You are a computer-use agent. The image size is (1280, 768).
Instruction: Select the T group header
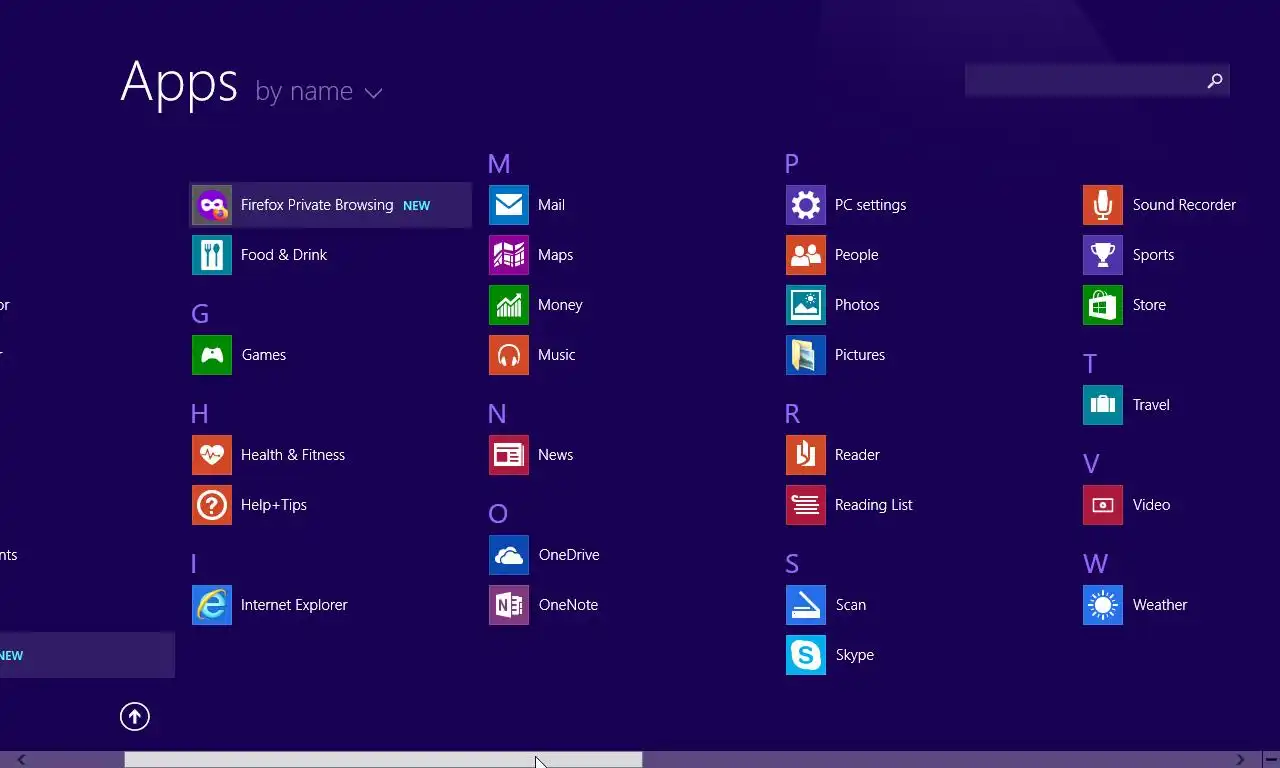[x=1090, y=364]
